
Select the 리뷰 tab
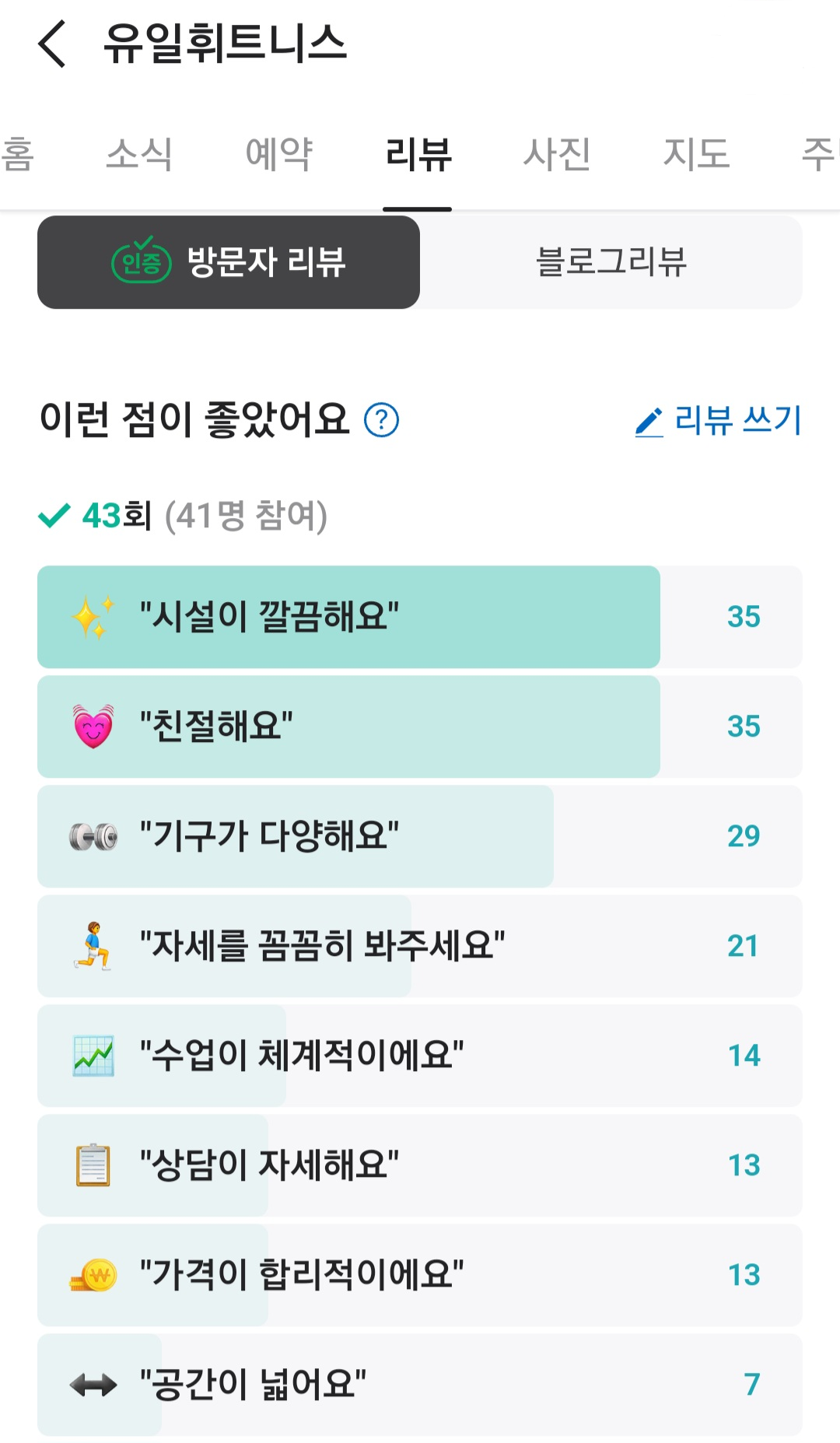click(418, 153)
